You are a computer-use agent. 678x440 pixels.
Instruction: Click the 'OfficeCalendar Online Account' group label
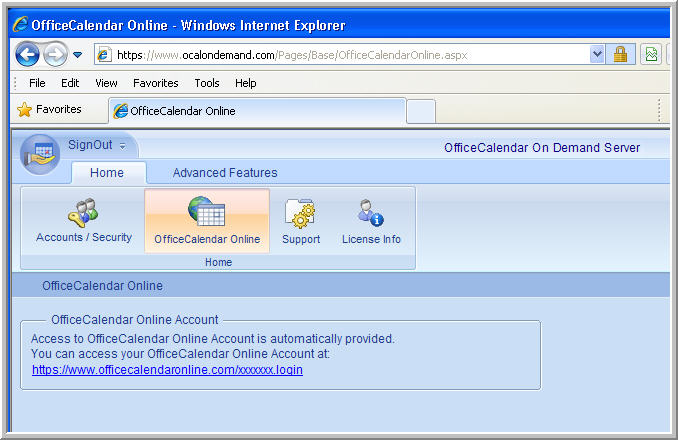(x=134, y=320)
